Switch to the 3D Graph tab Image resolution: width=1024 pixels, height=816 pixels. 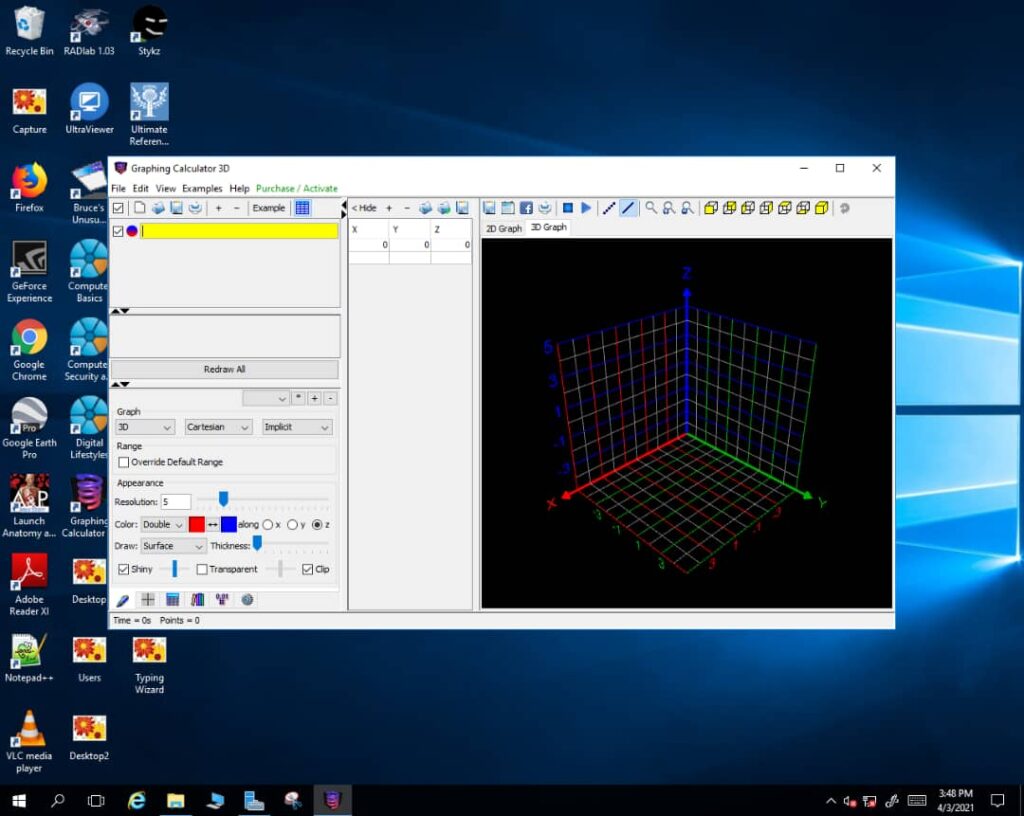coord(549,227)
